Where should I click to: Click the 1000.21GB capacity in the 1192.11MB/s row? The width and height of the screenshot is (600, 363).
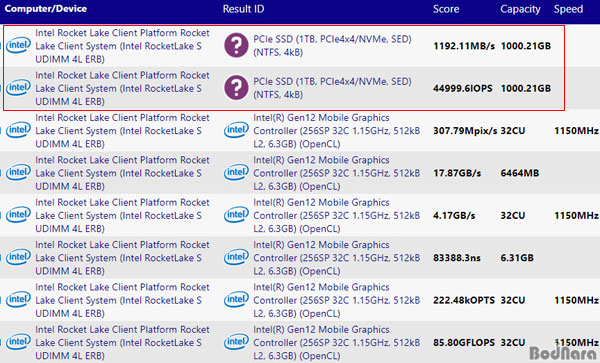pos(526,46)
